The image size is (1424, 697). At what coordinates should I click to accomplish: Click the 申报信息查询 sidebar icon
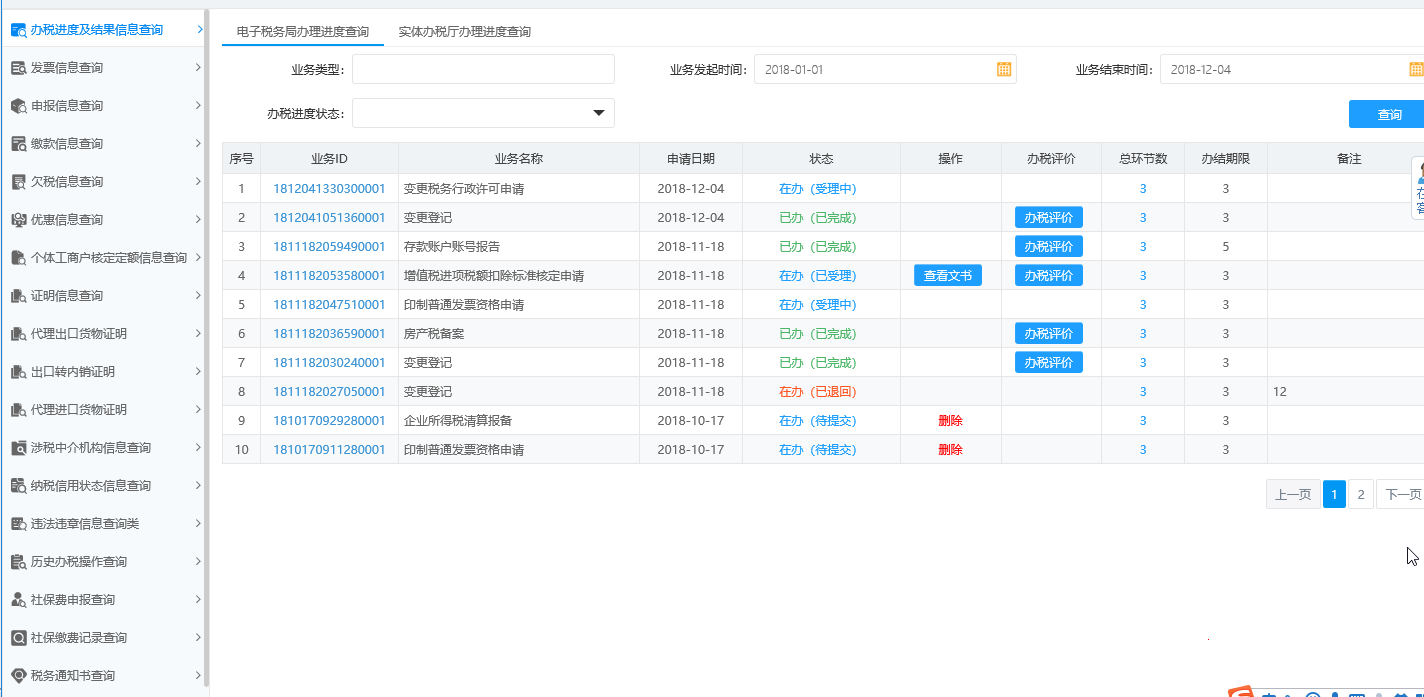(18, 106)
